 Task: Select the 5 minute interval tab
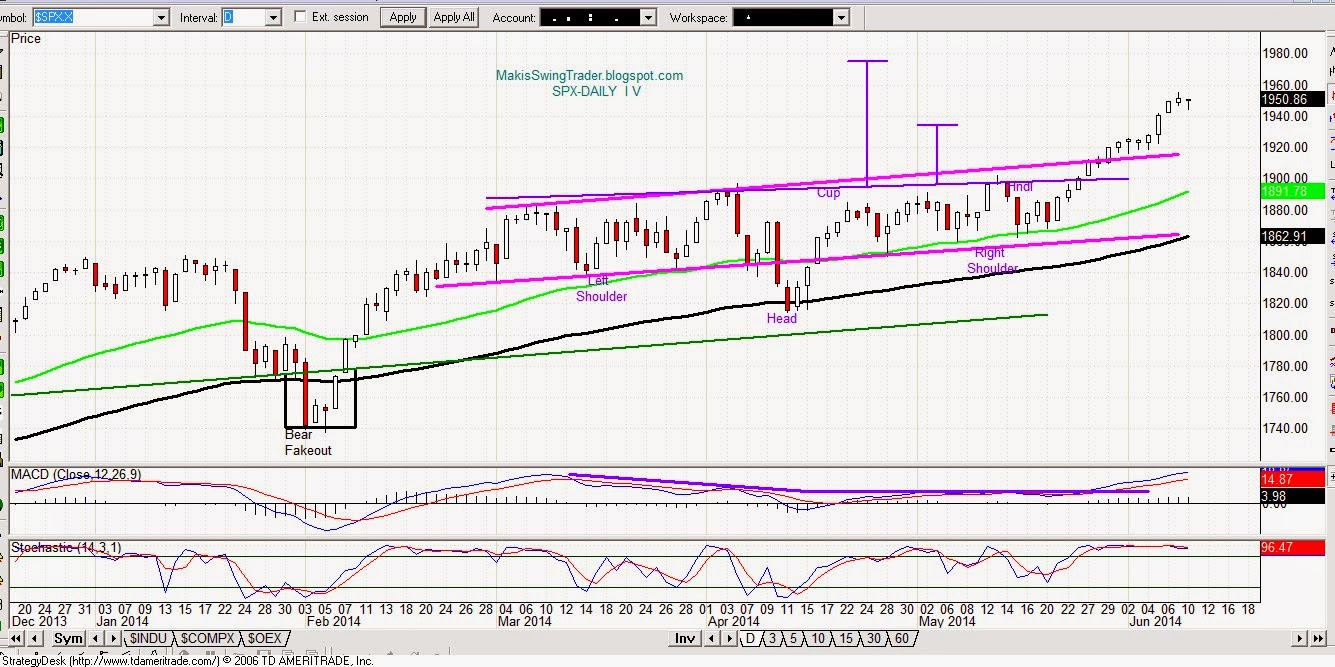pyautogui.click(x=792, y=638)
